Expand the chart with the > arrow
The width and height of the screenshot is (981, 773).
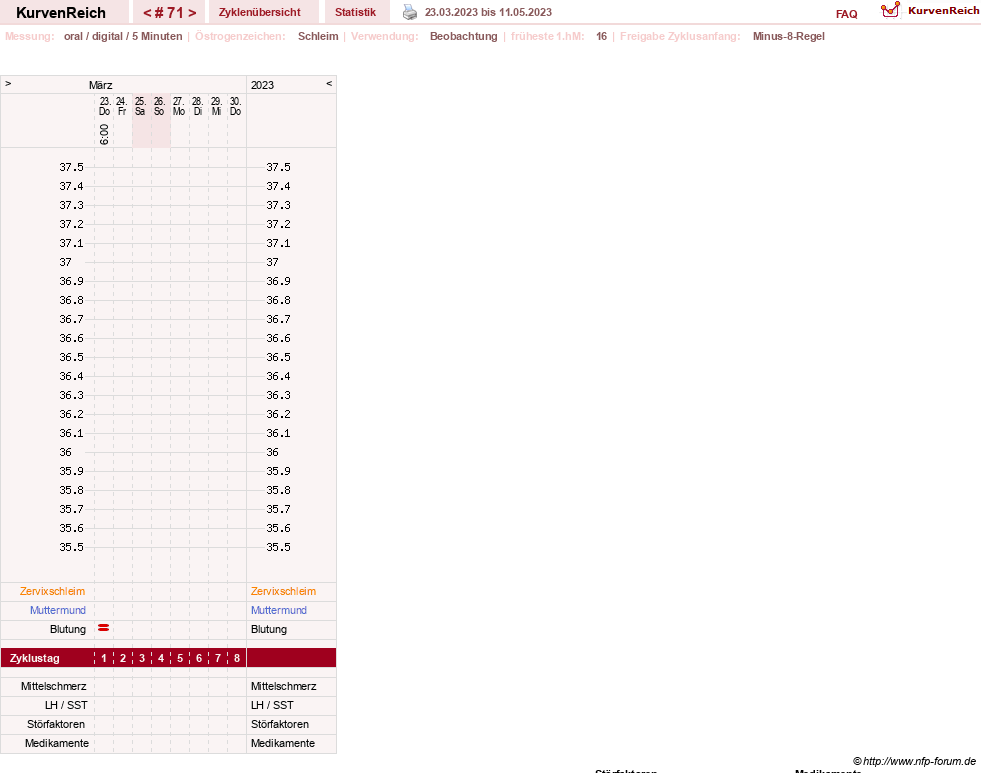tap(8, 83)
